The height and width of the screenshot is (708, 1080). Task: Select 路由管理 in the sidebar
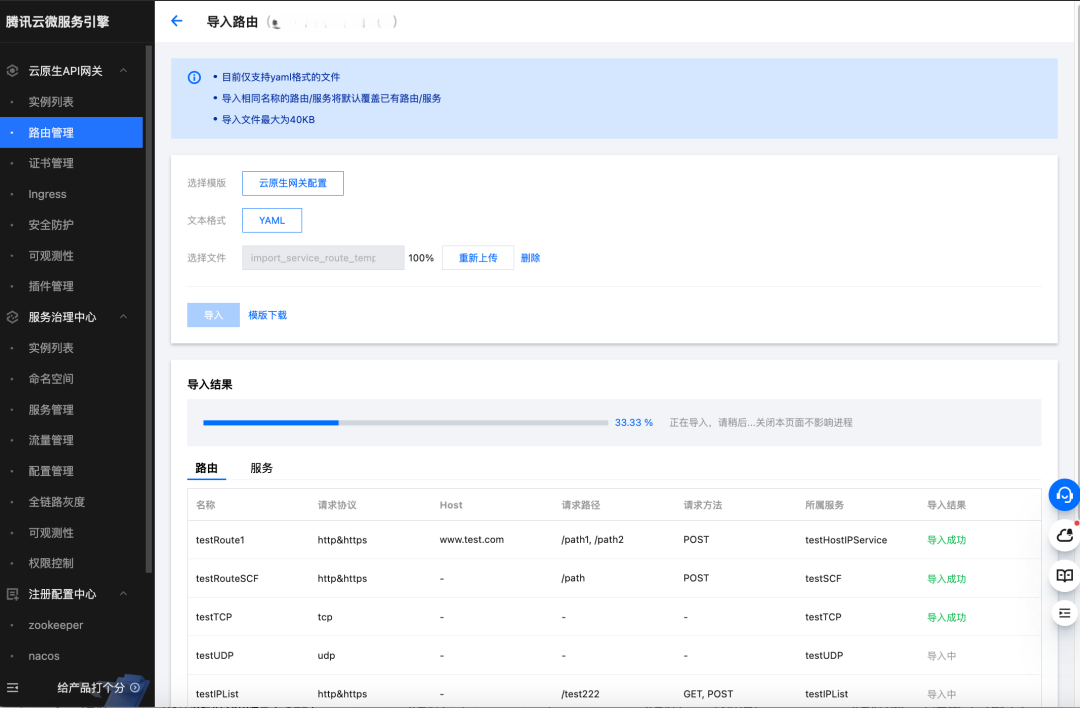[72, 132]
